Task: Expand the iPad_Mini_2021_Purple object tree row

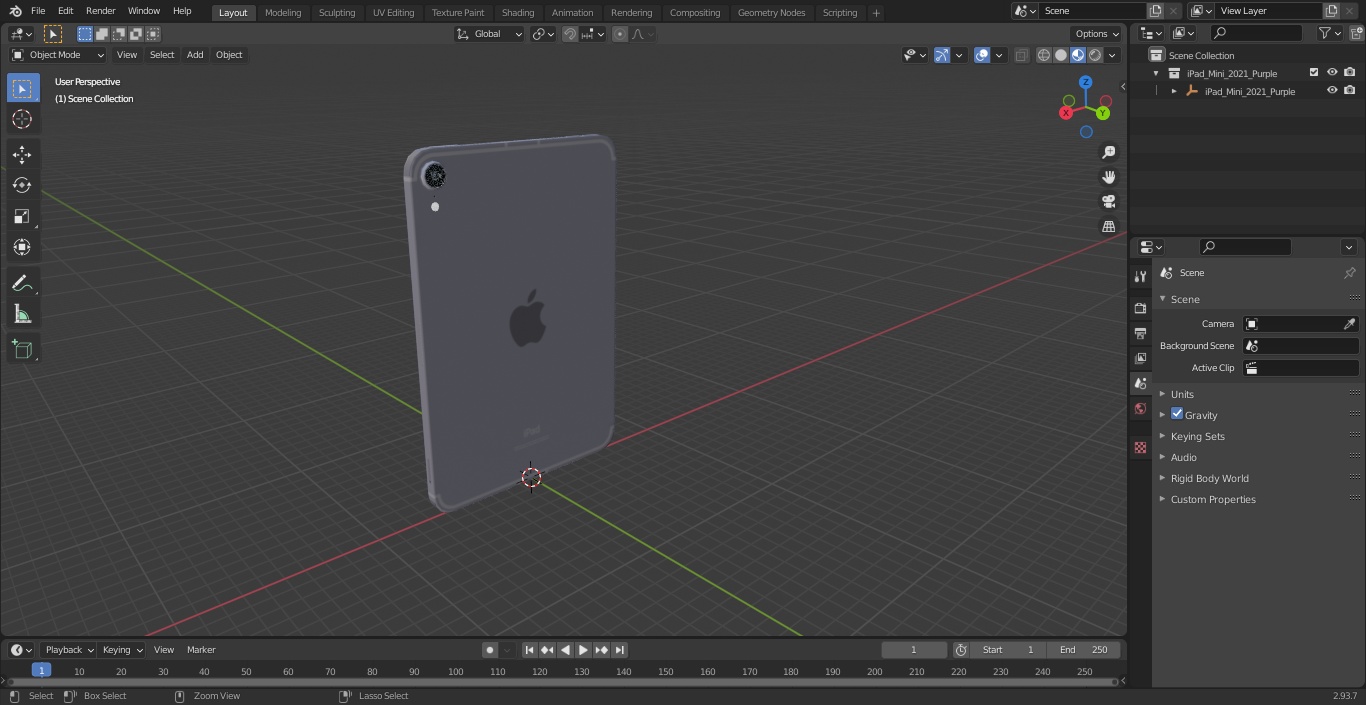Action: click(1174, 91)
